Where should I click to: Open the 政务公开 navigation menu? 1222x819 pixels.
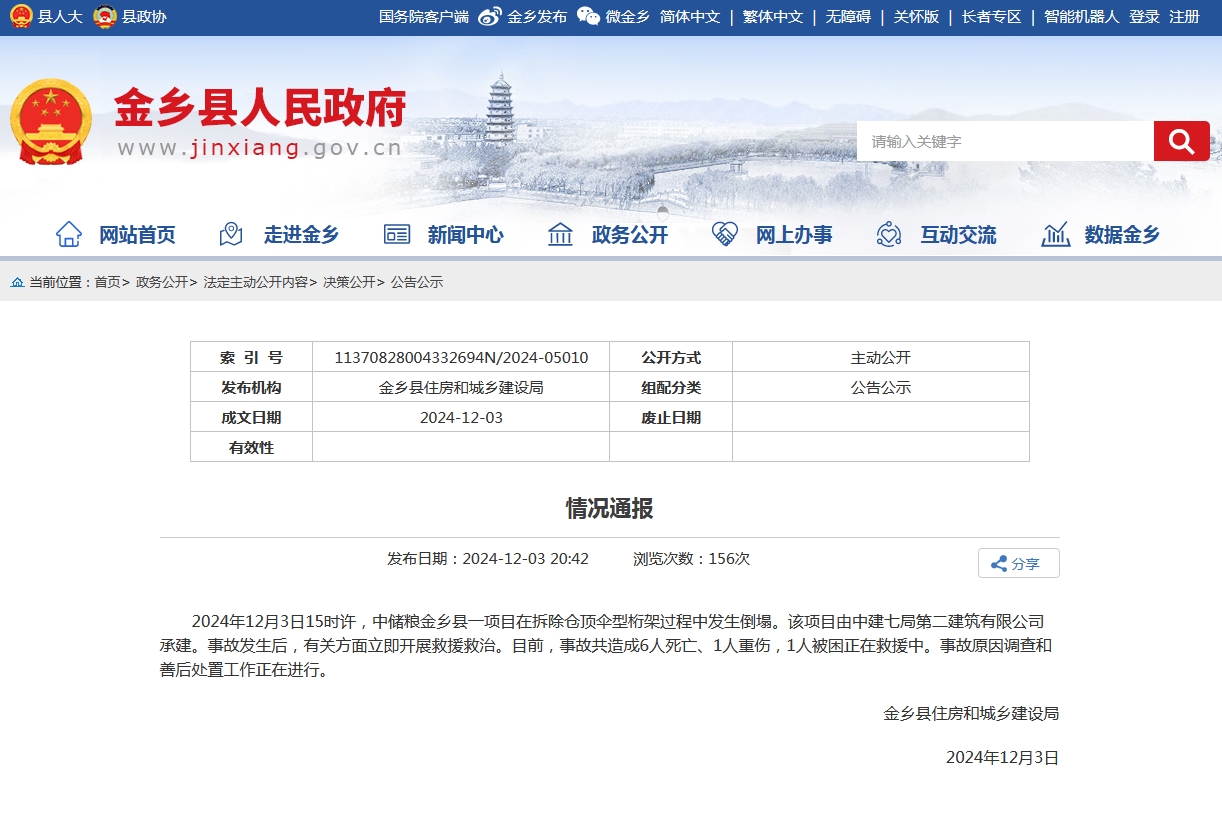point(629,235)
